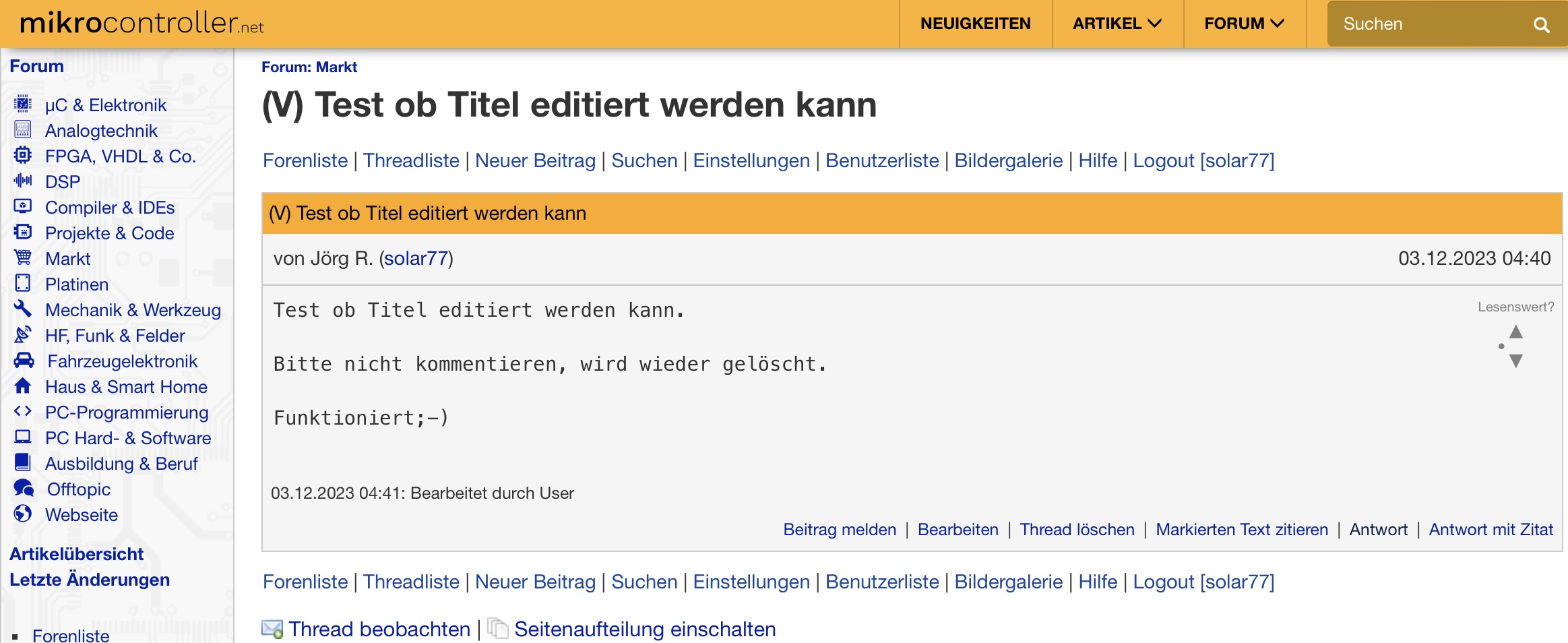Viewport: 1568px width, 643px height.
Task: Expand the FORUM dropdown menu
Action: pyautogui.click(x=1244, y=24)
